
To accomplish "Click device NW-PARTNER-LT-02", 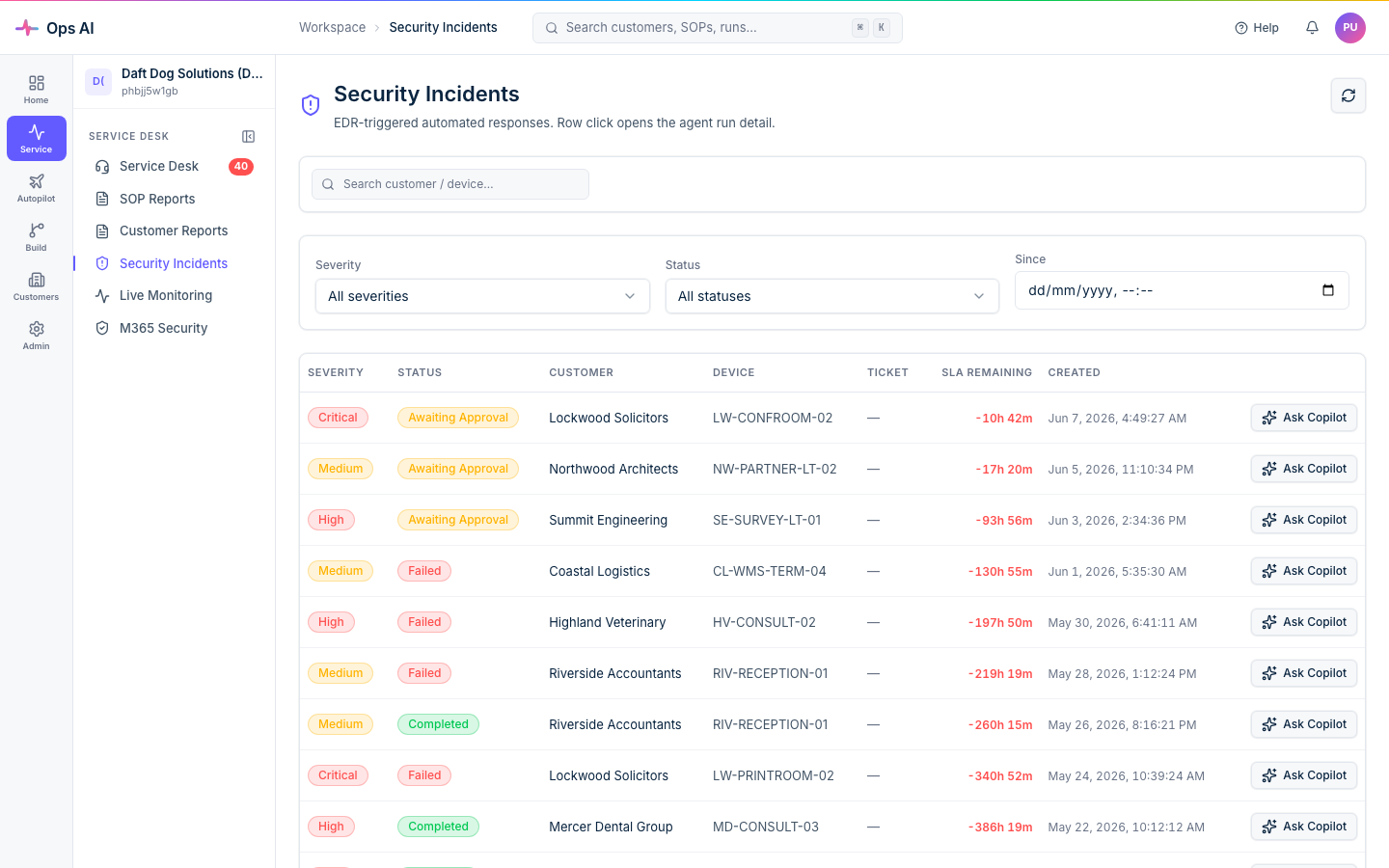I will (775, 469).
